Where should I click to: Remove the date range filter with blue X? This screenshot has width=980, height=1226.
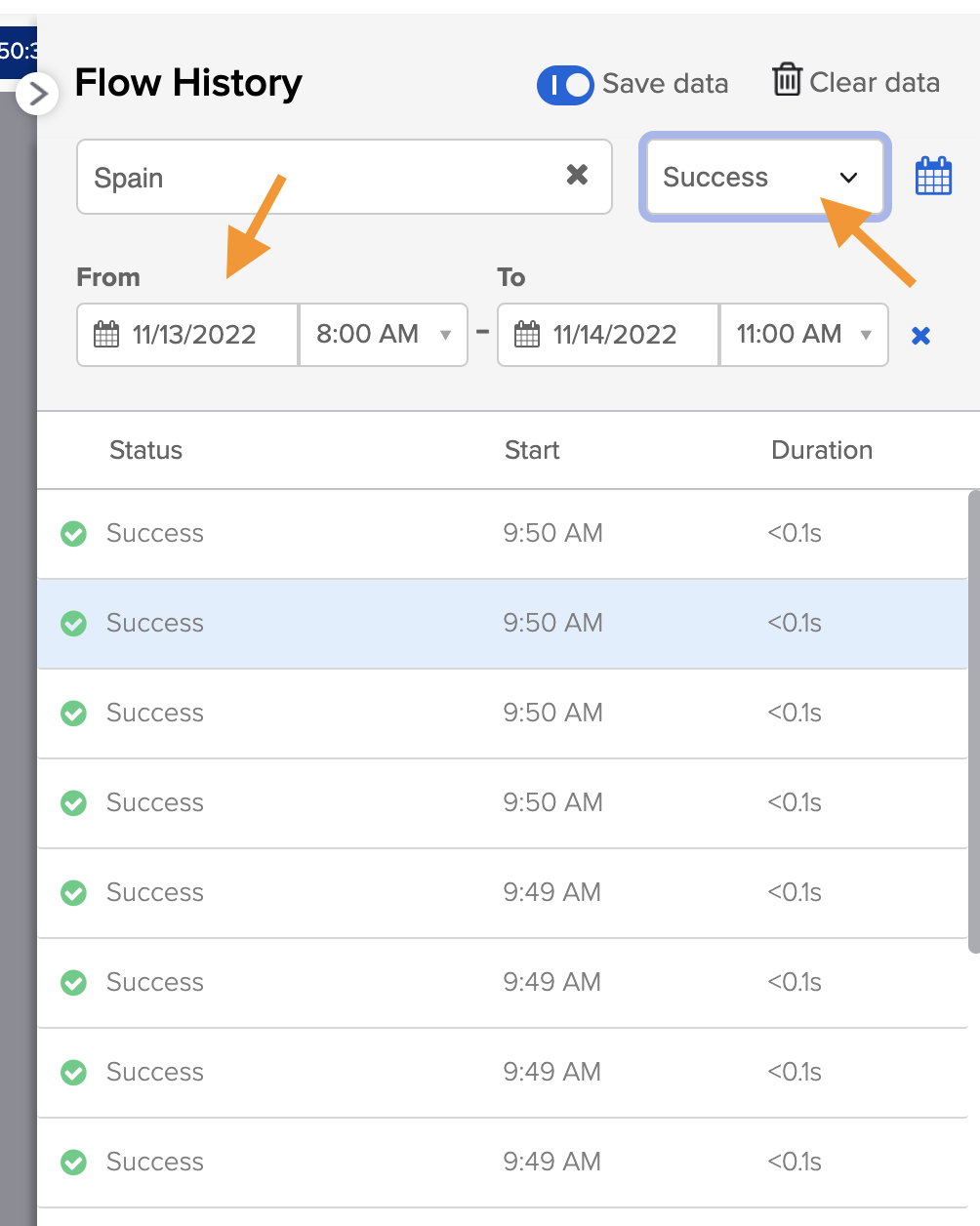click(920, 336)
